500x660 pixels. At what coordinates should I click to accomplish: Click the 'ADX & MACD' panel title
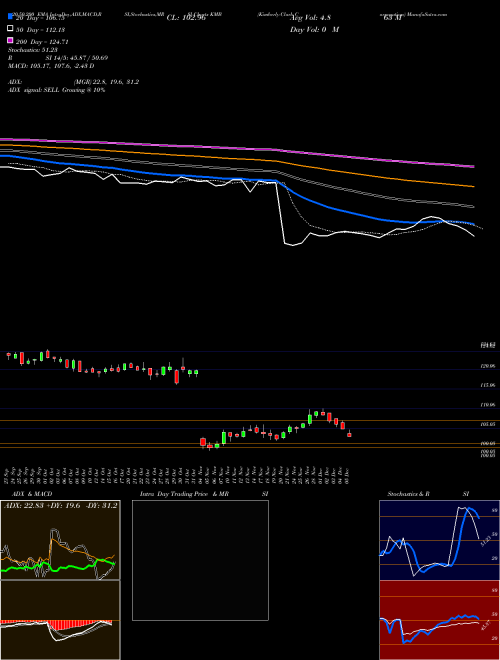[32, 494]
